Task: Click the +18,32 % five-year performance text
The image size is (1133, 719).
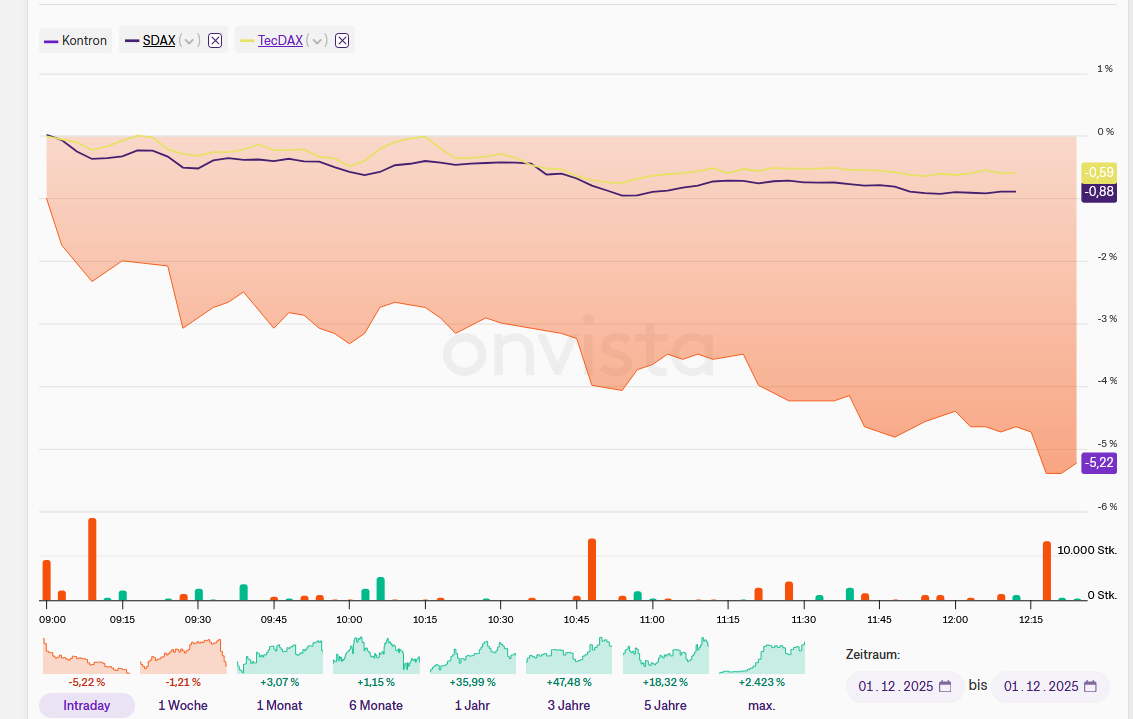Action: click(x=665, y=682)
